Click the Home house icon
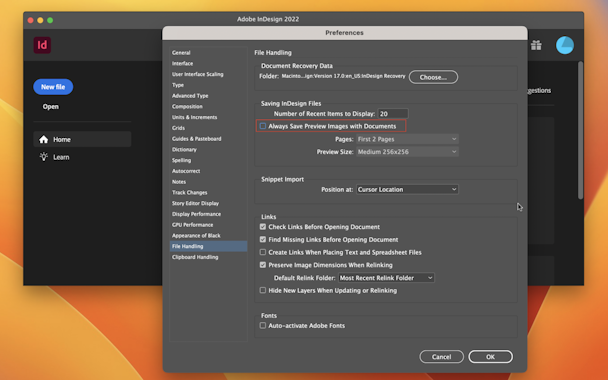Image resolution: width=608 pixels, height=380 pixels. point(43,139)
